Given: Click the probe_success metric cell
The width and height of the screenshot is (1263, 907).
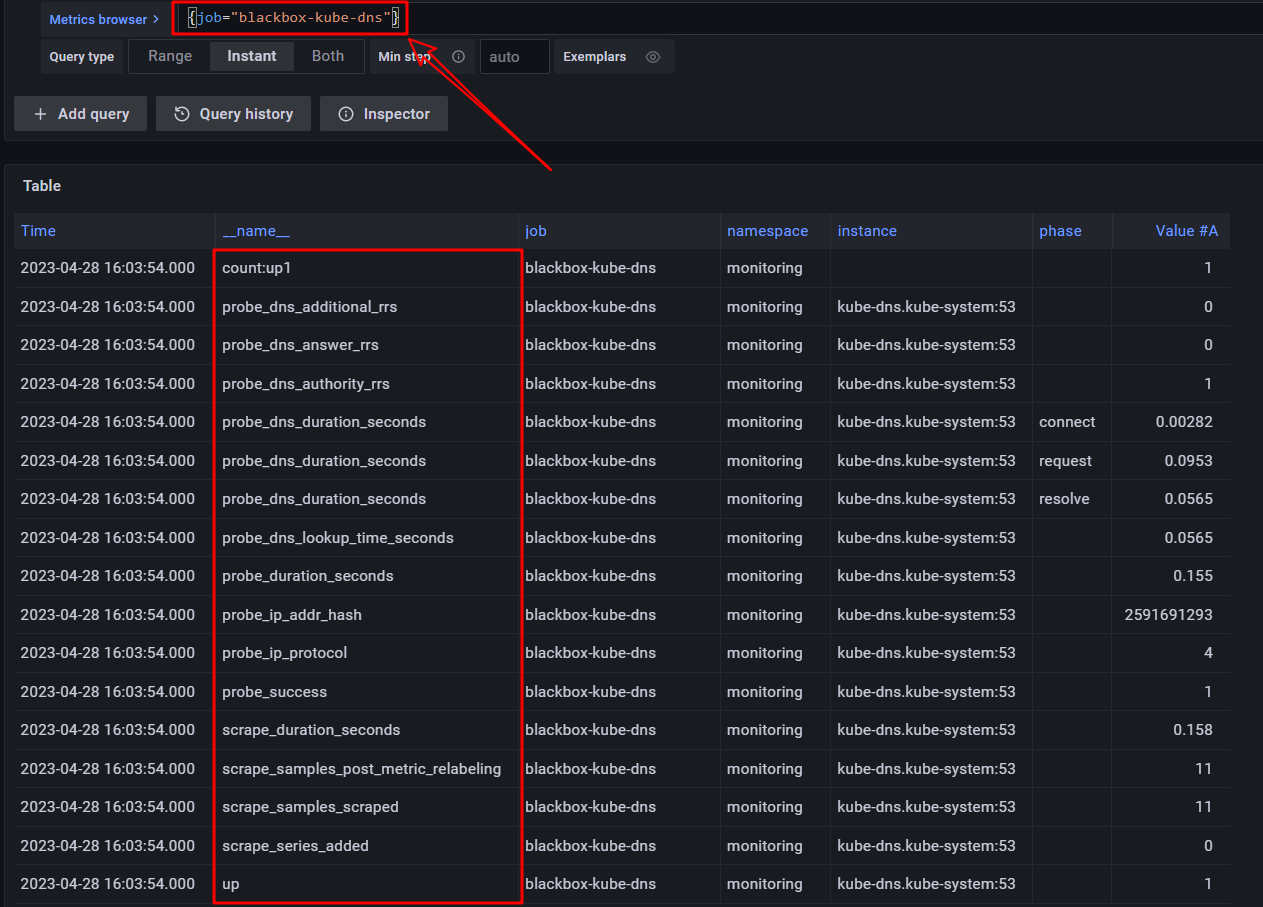Looking at the screenshot, I should point(275,692).
